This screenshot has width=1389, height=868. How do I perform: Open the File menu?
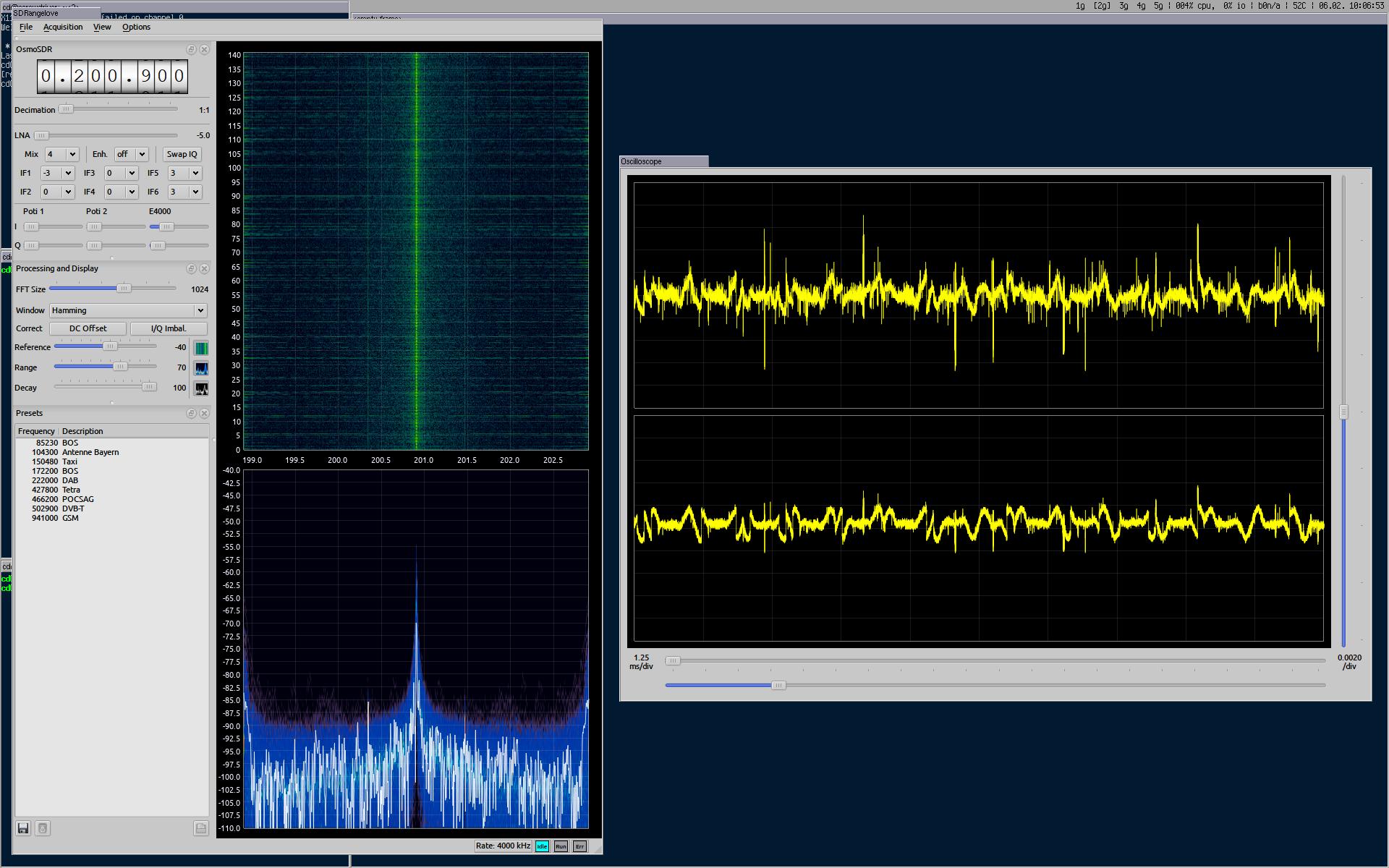(26, 27)
